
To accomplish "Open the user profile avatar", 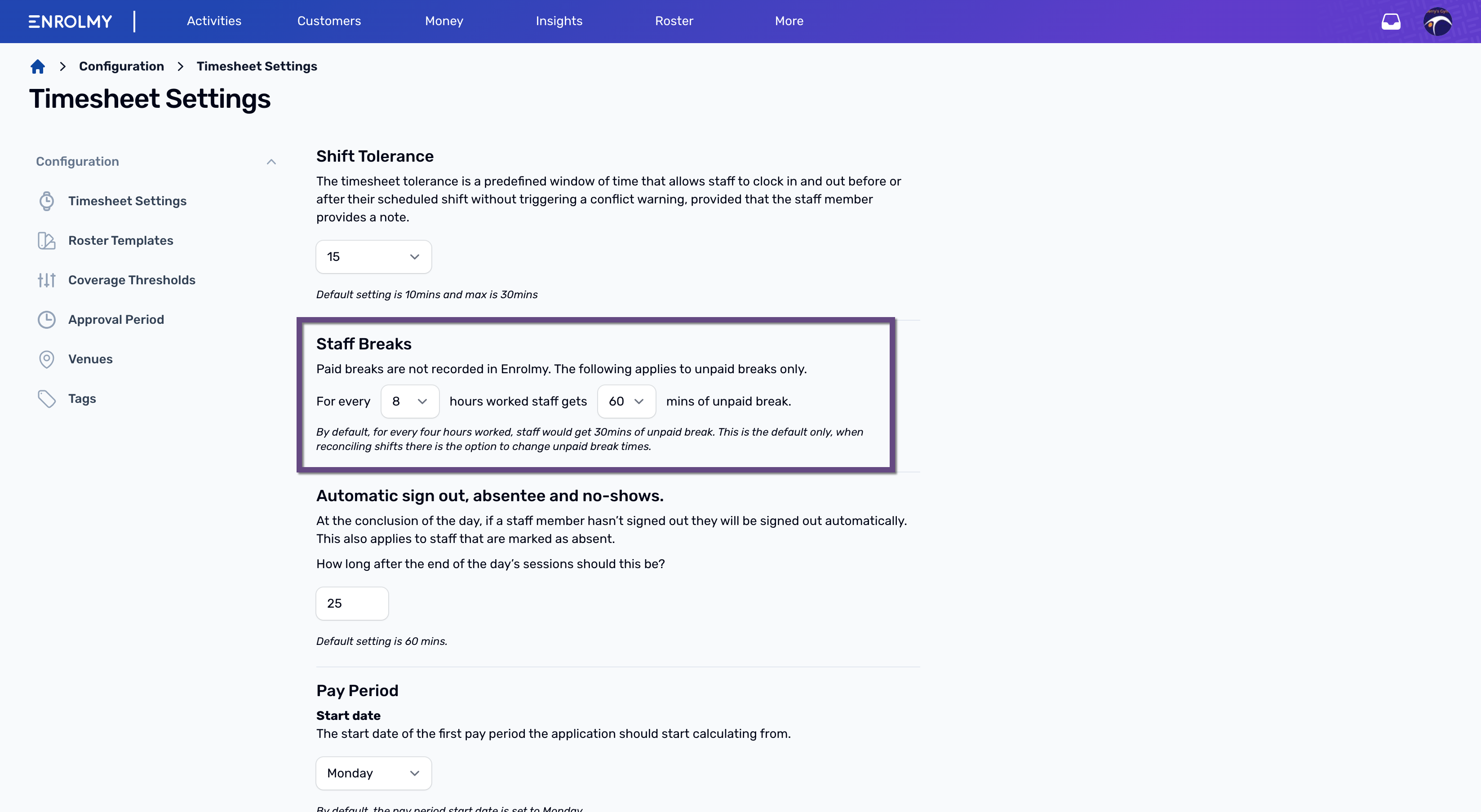I will (x=1437, y=21).
